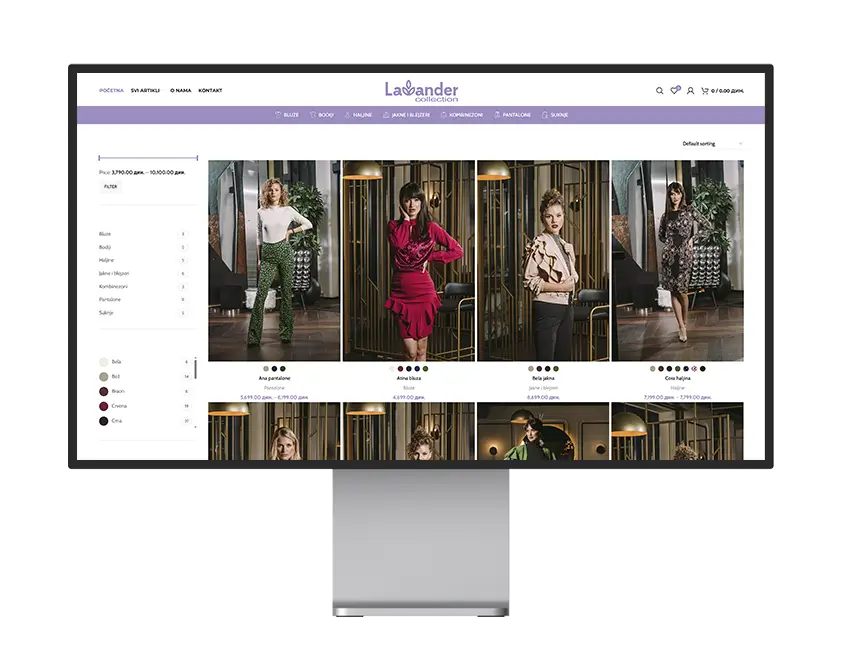The width and height of the screenshot is (843, 666).
Task: Open the Kontakt page
Action: [x=210, y=90]
